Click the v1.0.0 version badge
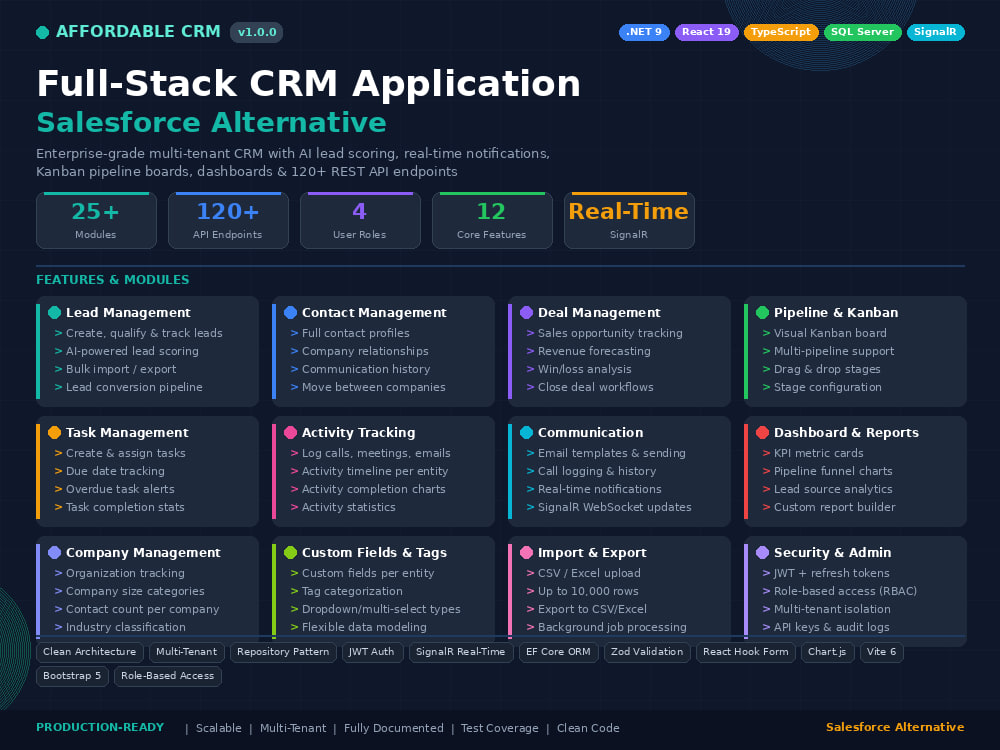The image size is (1000, 750). point(256,32)
